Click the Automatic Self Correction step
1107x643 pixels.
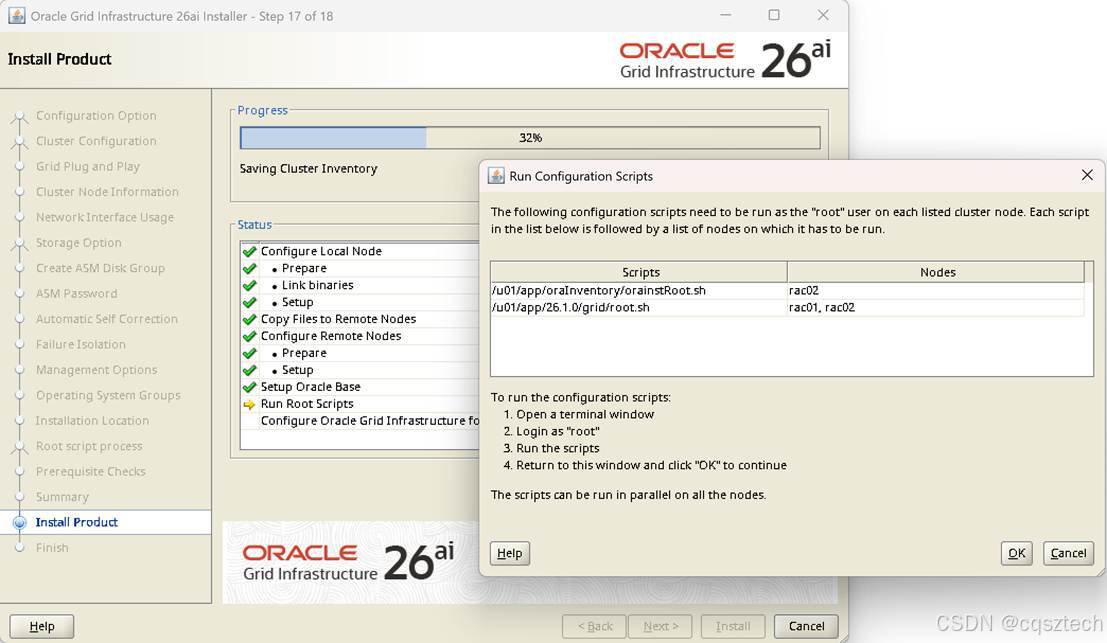coord(107,318)
